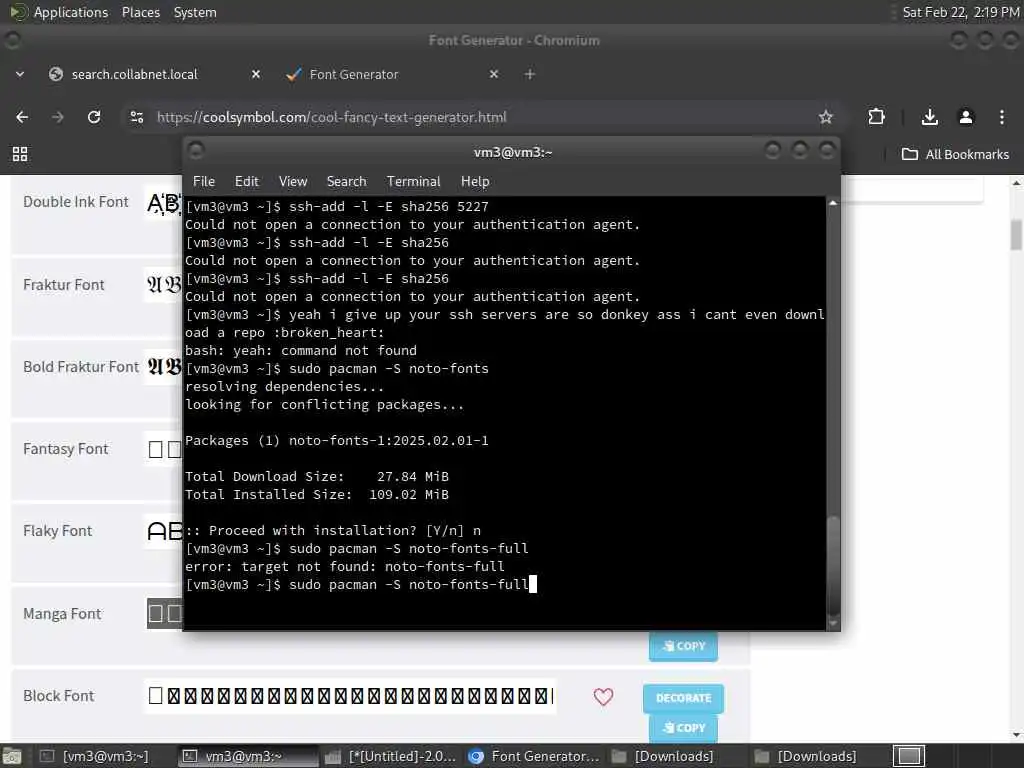The width and height of the screenshot is (1024, 768).
Task: Click the Fantasy Font label
Action: (x=65, y=449)
